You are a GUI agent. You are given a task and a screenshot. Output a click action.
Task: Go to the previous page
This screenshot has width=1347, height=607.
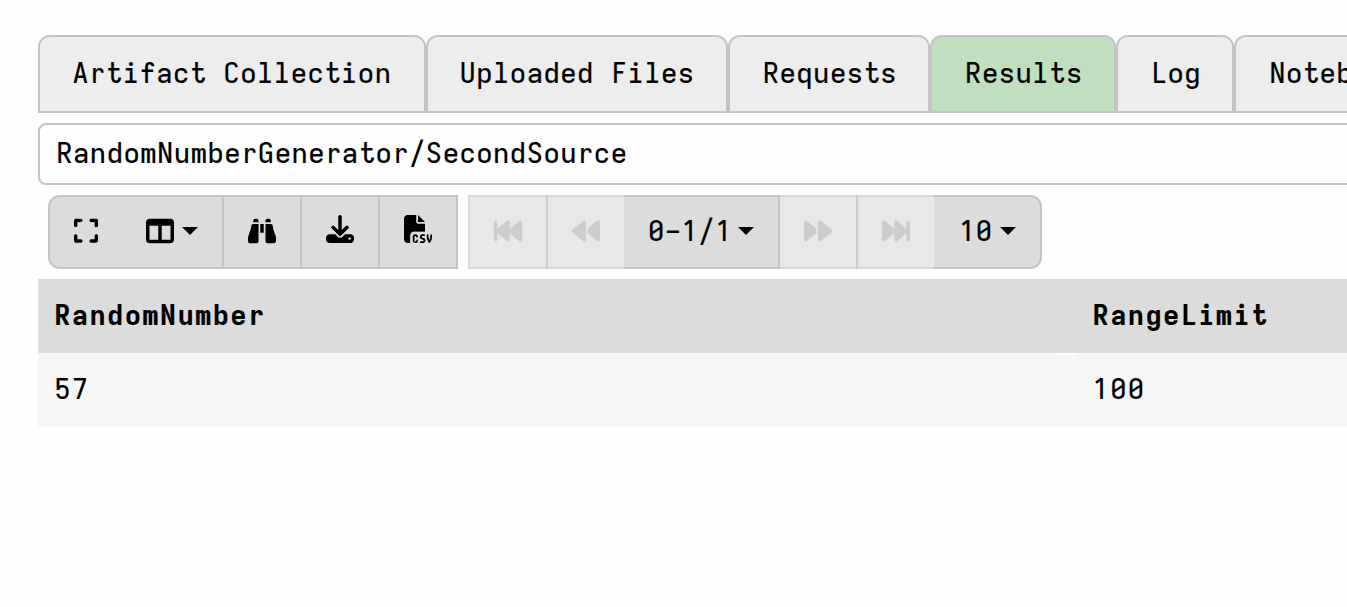pyautogui.click(x=586, y=232)
